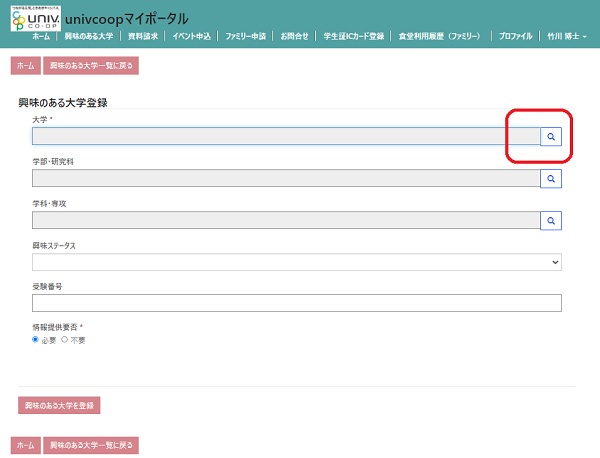Viewport: 600px width, 458px height.
Task: Click the 興味のある大学登録 heading
Action: click(63, 103)
